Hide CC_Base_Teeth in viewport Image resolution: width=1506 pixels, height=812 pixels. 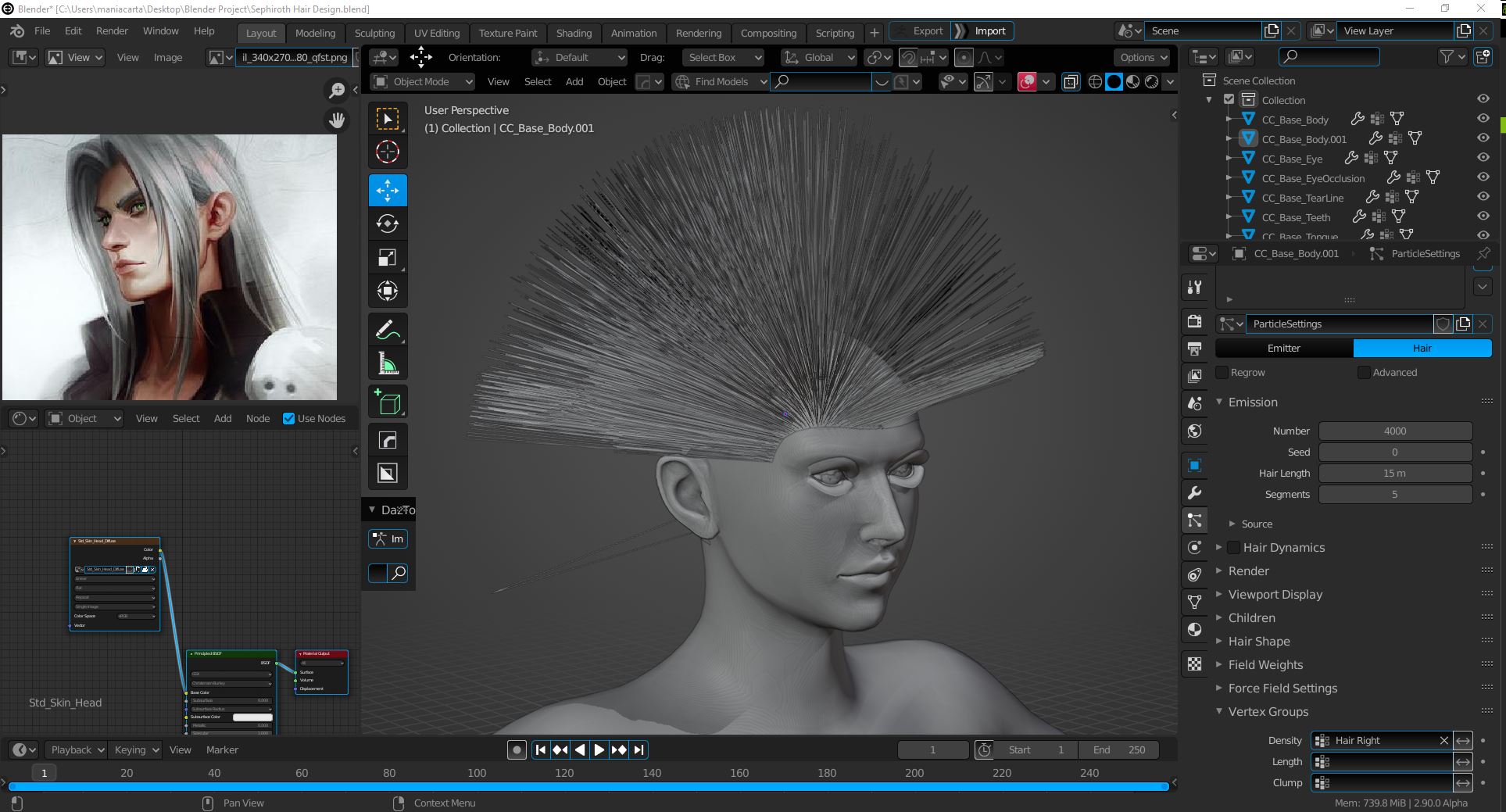tap(1483, 216)
